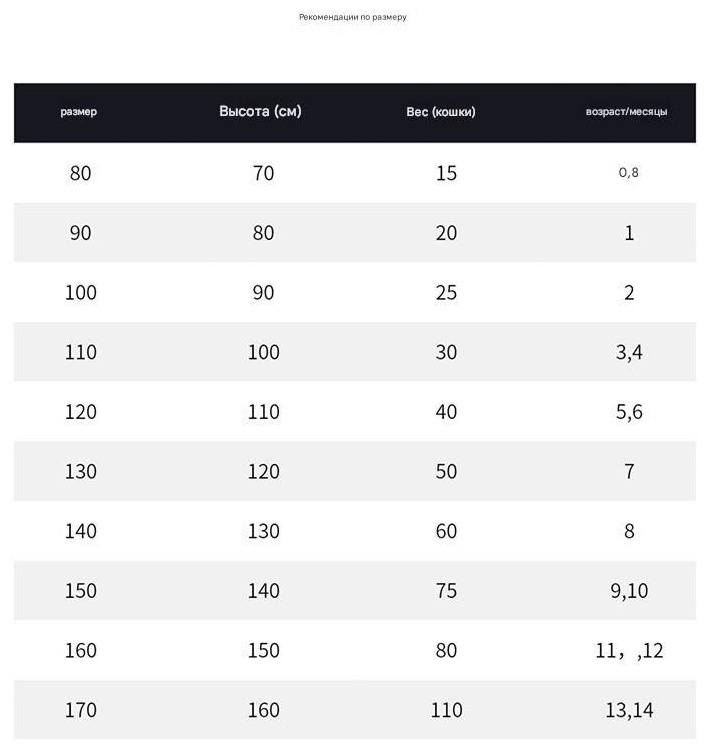708x749 pixels.
Task: Click size 100 in размер column
Action: 81,292
